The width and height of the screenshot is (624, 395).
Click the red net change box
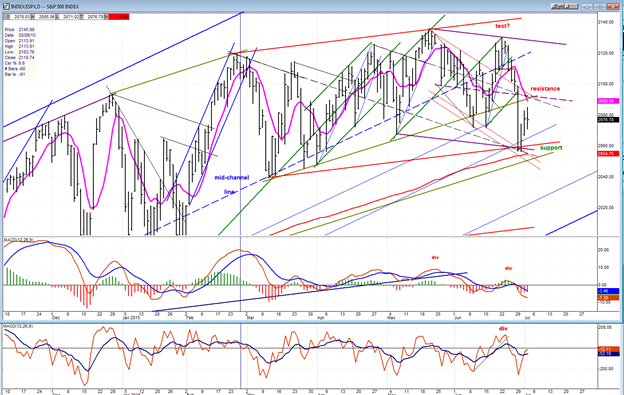[119, 17]
